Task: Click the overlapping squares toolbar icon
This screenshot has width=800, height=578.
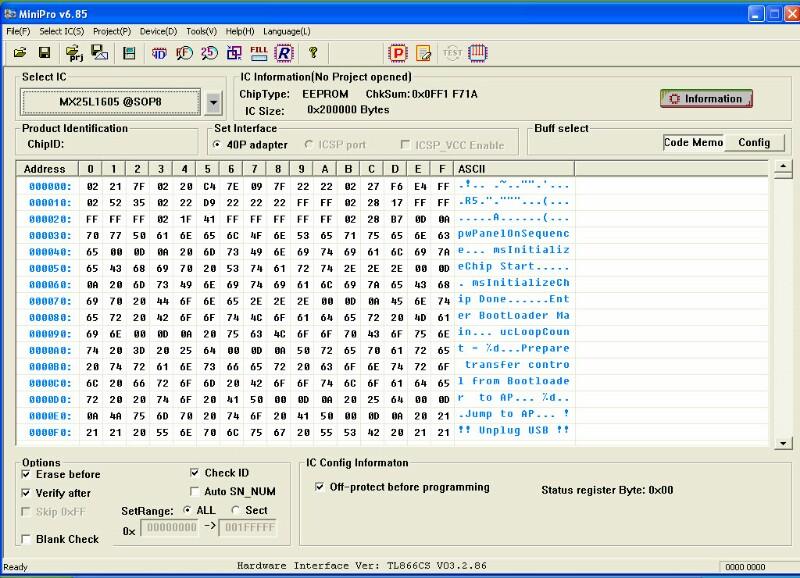Action: [234, 53]
